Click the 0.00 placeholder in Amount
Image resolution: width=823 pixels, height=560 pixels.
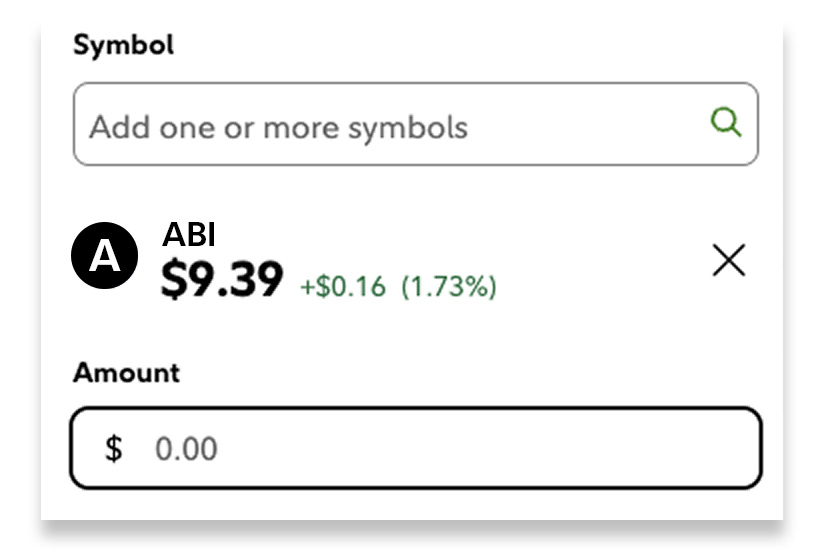(x=185, y=449)
